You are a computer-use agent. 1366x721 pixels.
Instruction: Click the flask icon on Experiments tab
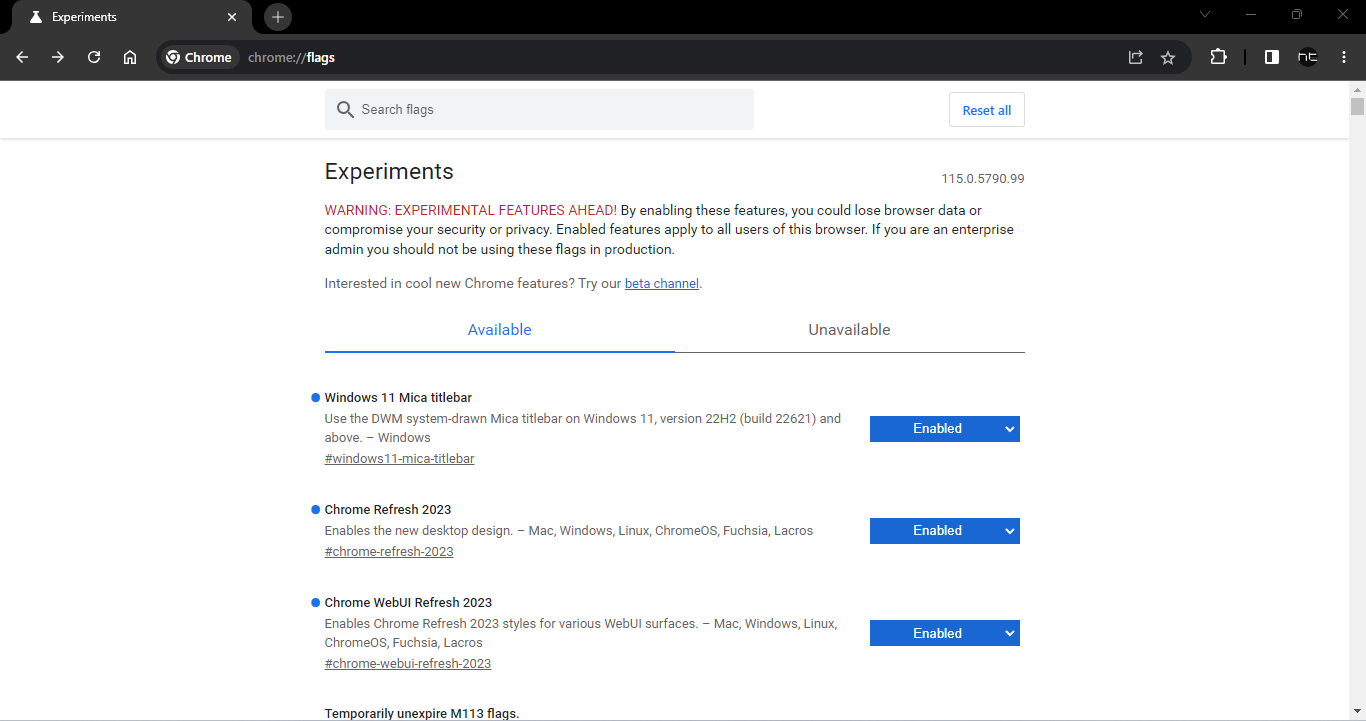click(35, 17)
